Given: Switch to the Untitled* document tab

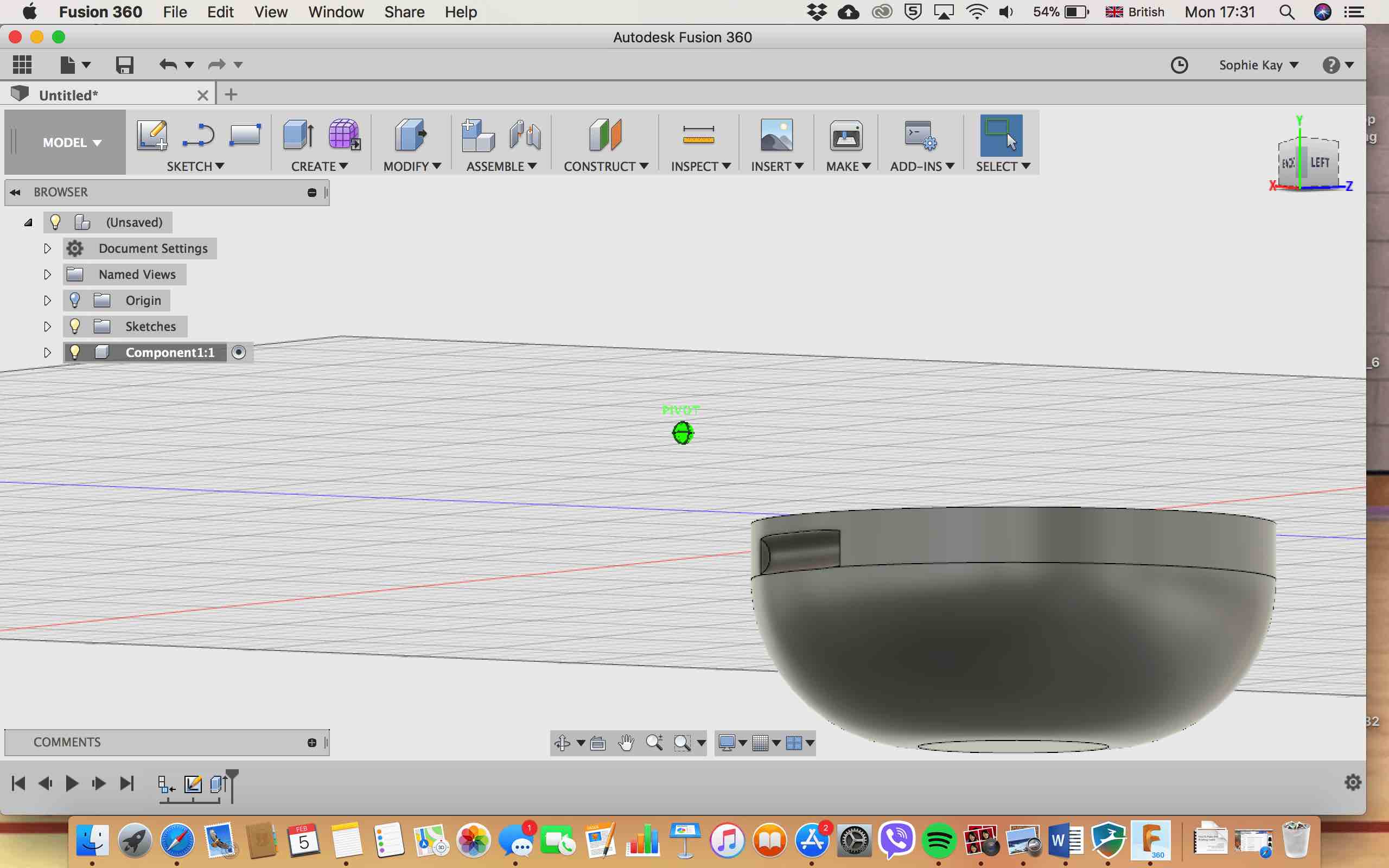Looking at the screenshot, I should click(x=69, y=95).
